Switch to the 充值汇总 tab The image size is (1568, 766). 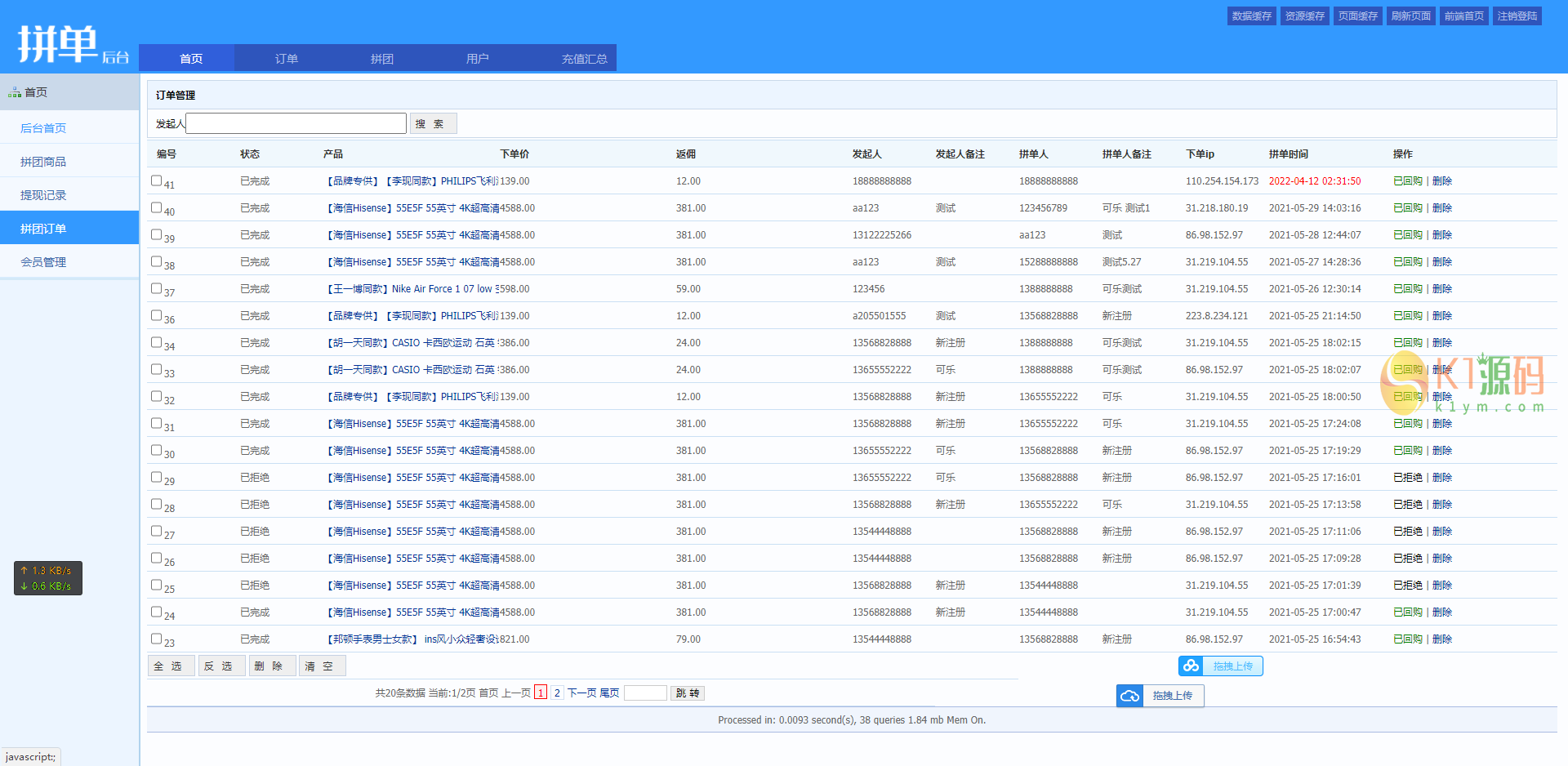pos(584,59)
